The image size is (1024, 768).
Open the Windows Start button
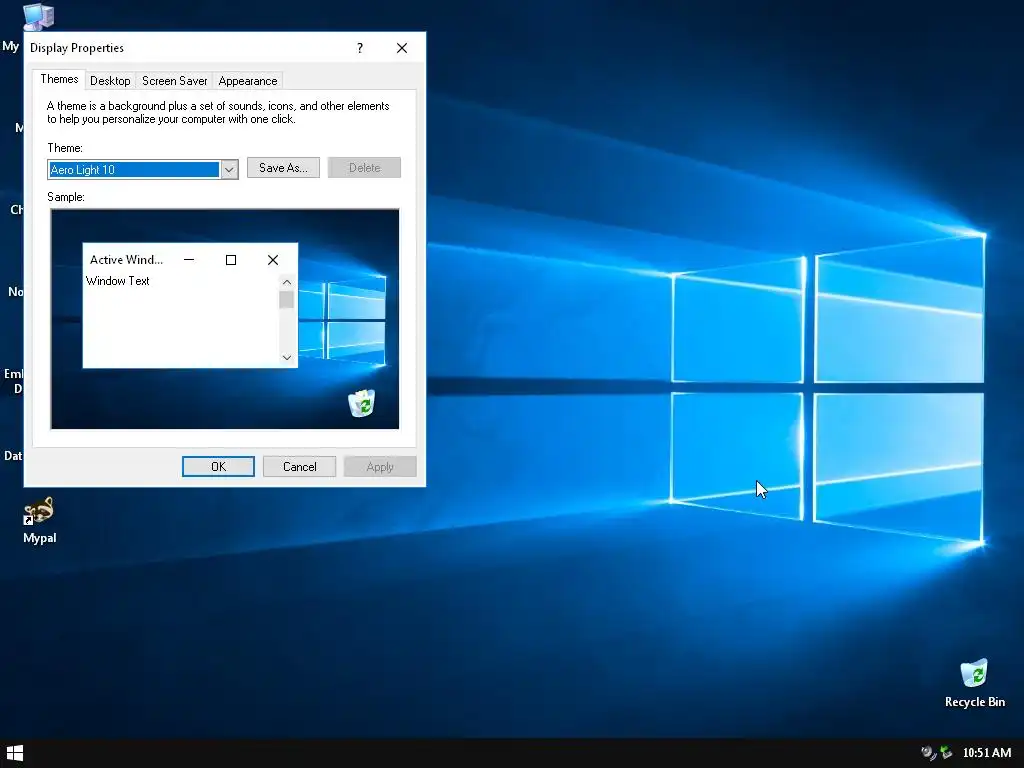point(14,753)
